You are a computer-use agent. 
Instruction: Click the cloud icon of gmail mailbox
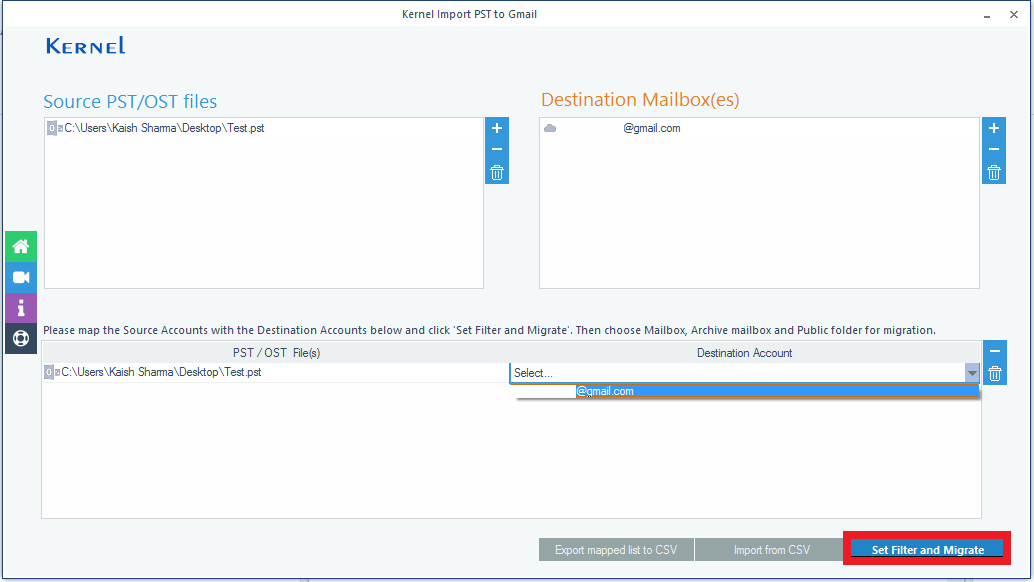point(550,128)
